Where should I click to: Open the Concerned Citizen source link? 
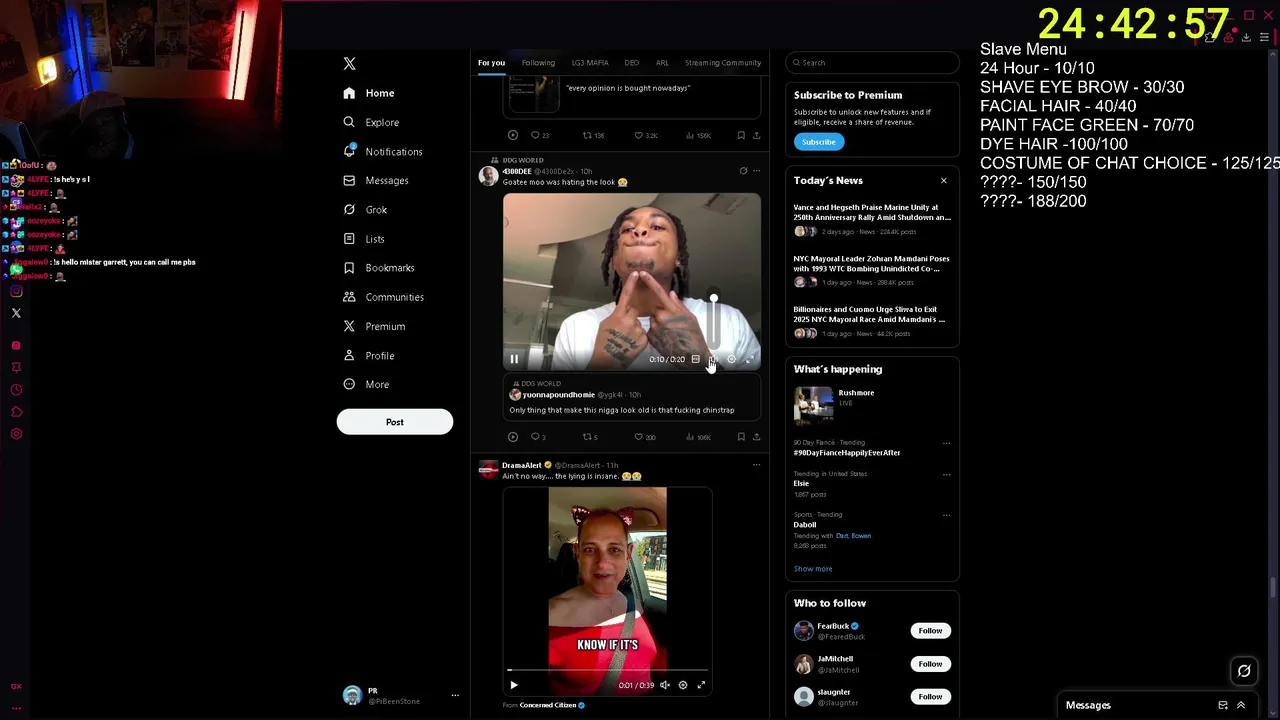coord(548,705)
